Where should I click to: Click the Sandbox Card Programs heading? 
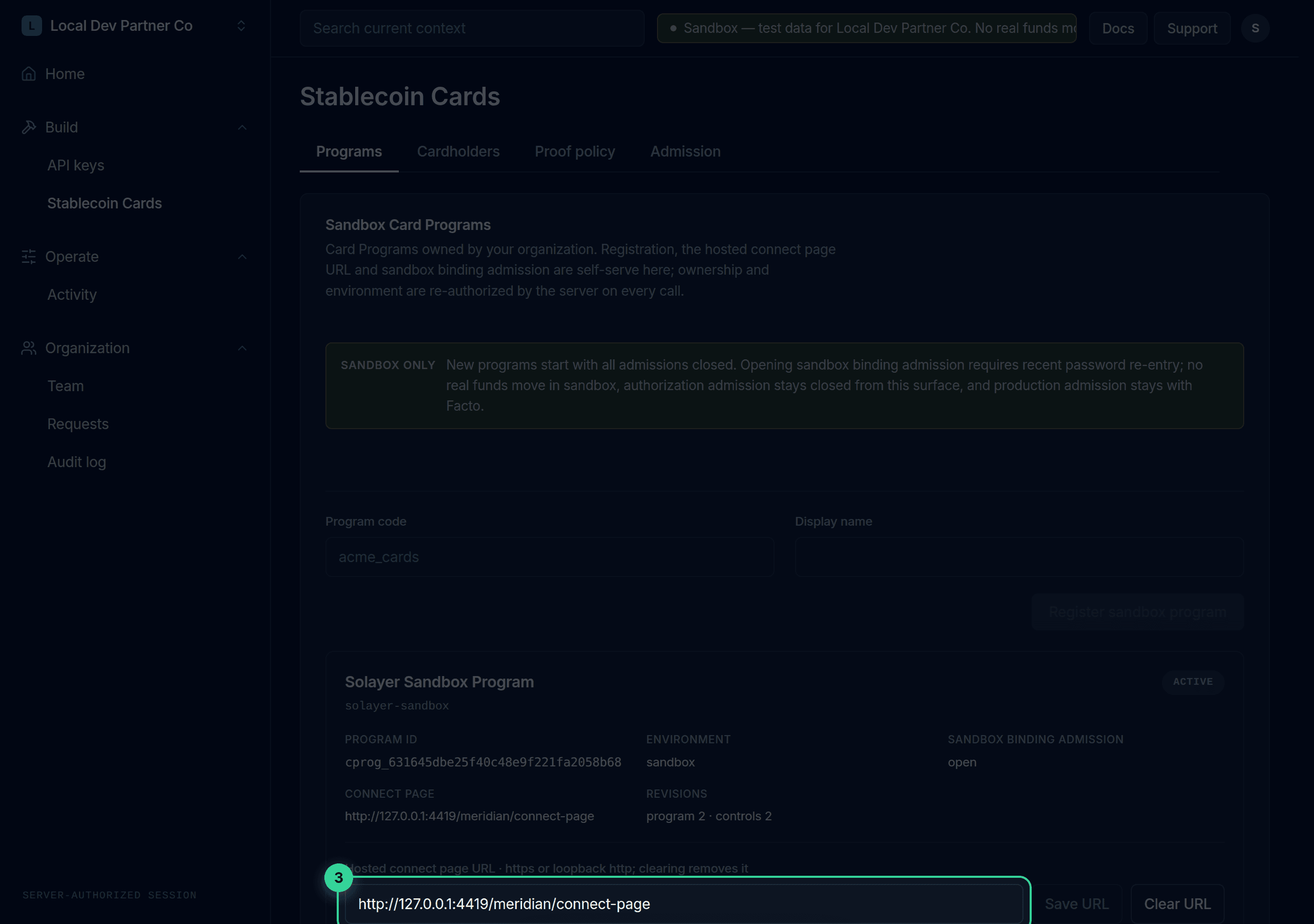point(408,225)
